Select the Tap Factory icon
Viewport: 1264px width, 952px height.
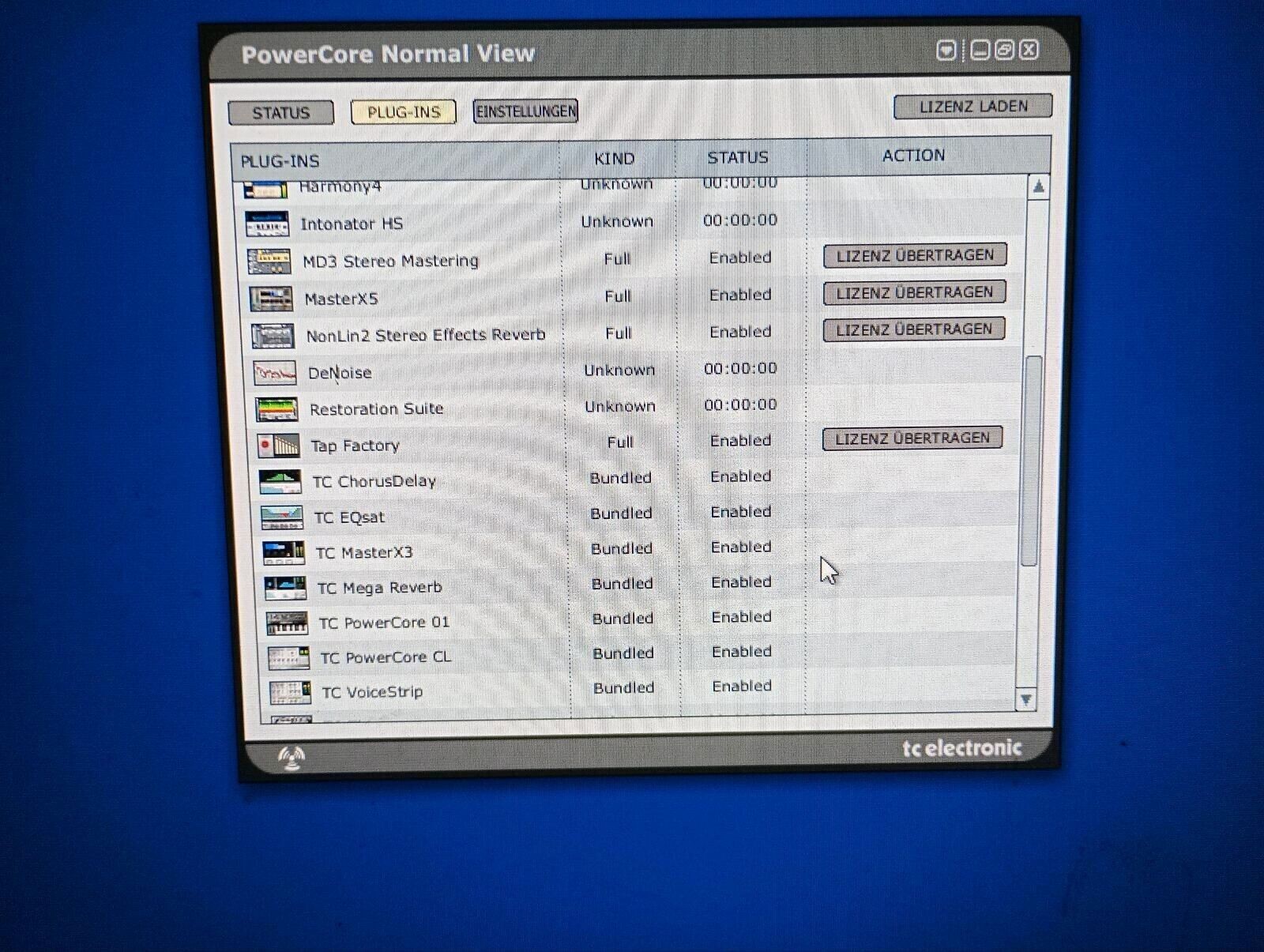(x=279, y=446)
